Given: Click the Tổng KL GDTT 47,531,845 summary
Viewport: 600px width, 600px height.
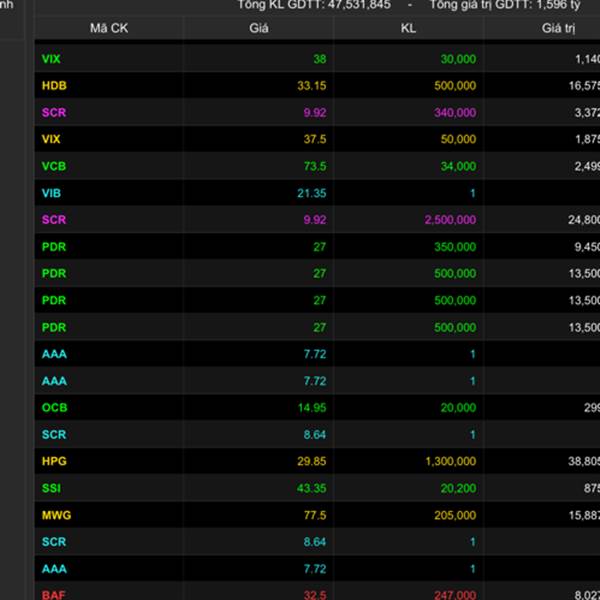Looking at the screenshot, I should tap(314, 5).
